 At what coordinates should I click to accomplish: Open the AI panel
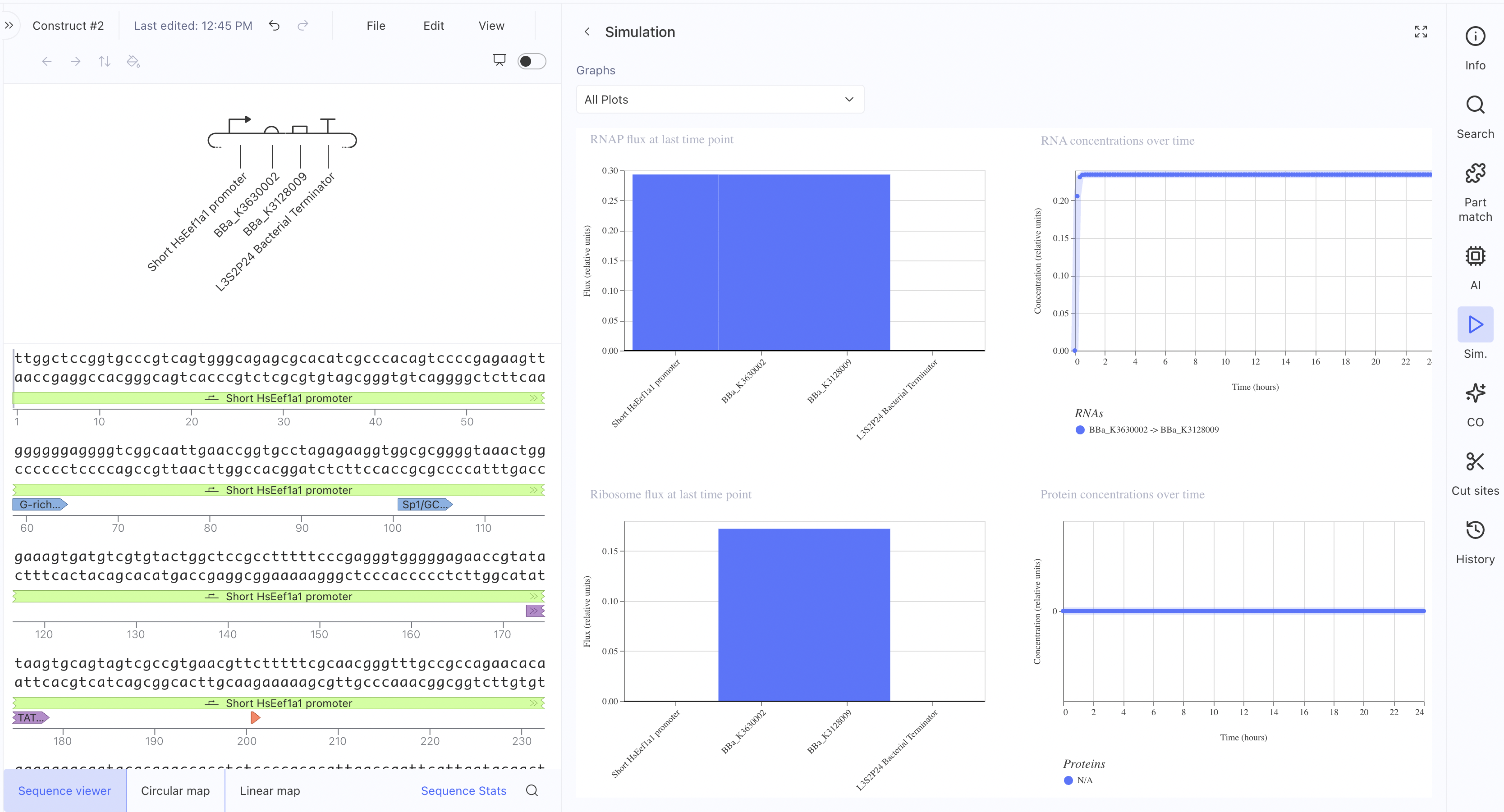tap(1475, 269)
